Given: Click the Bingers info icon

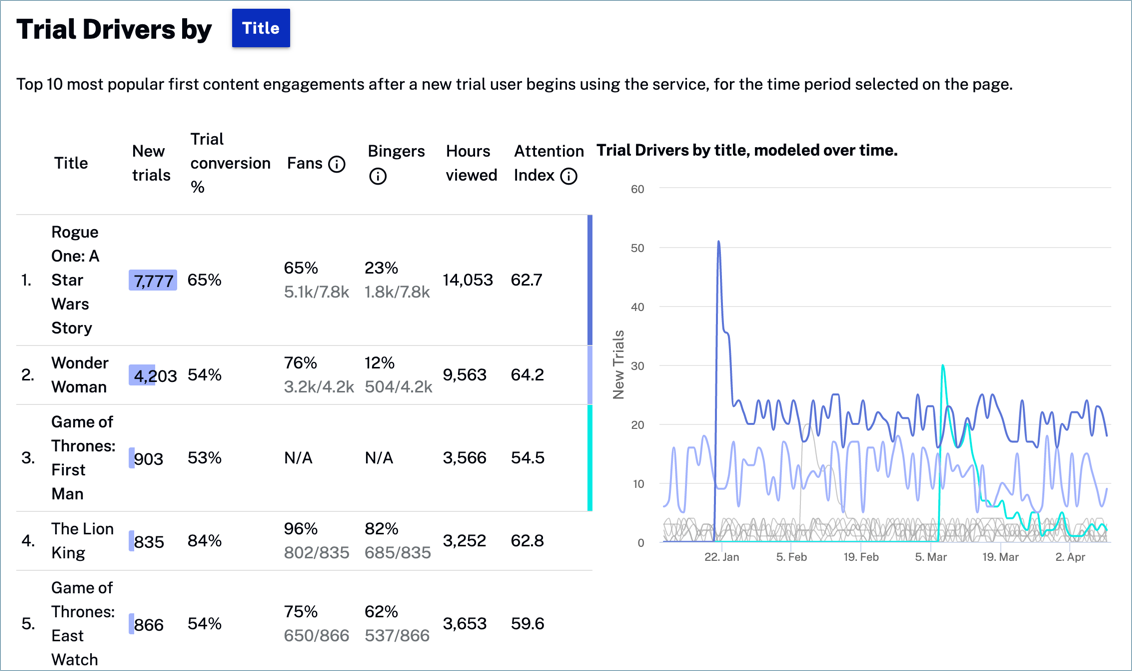Looking at the screenshot, I should [x=377, y=176].
